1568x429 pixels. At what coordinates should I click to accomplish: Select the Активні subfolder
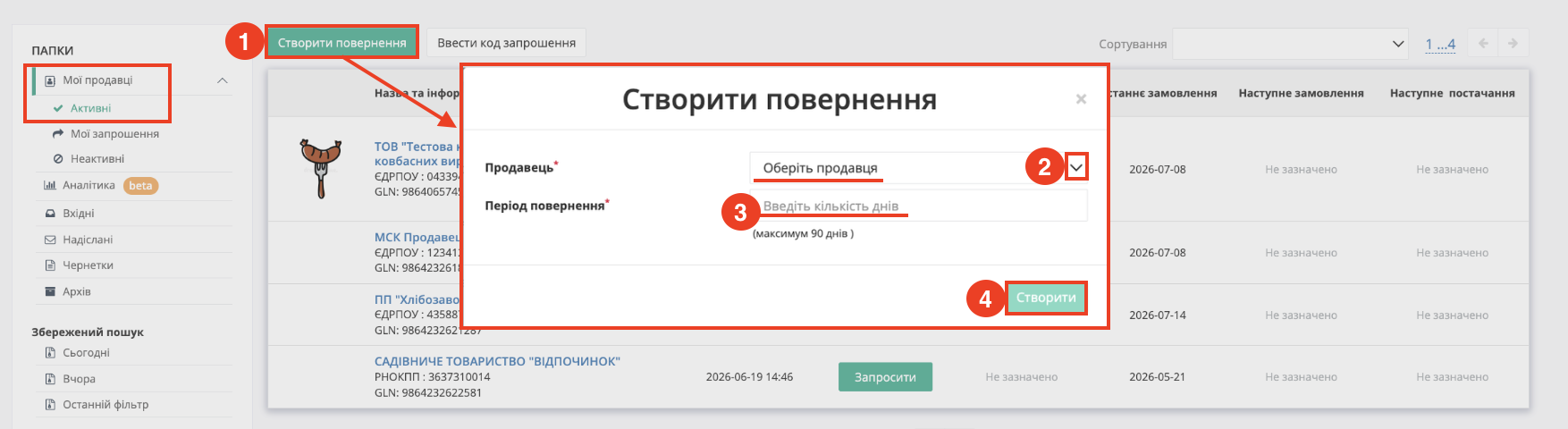click(91, 108)
